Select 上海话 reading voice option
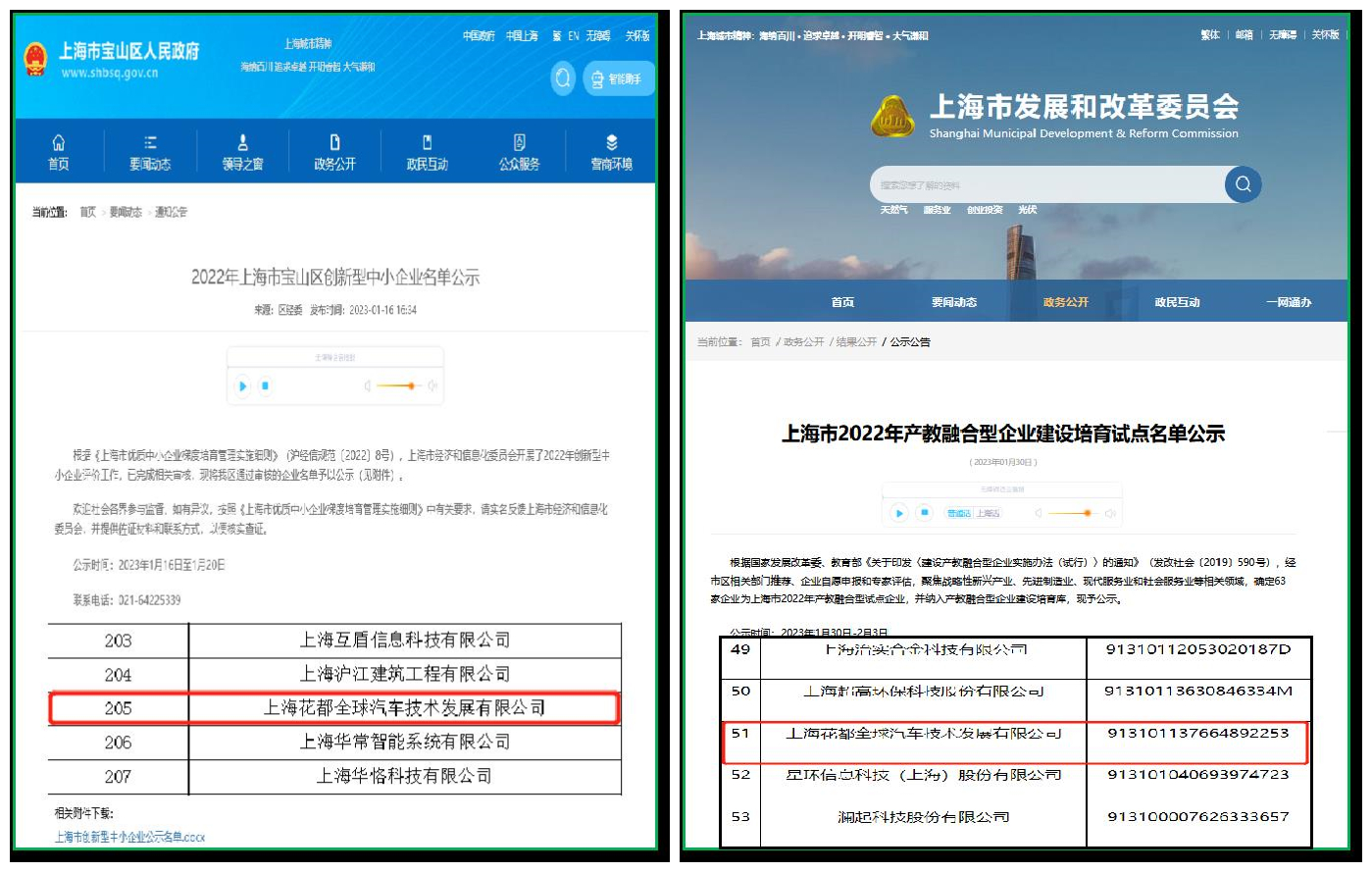This screenshot has height=872, width=1372. [x=989, y=513]
